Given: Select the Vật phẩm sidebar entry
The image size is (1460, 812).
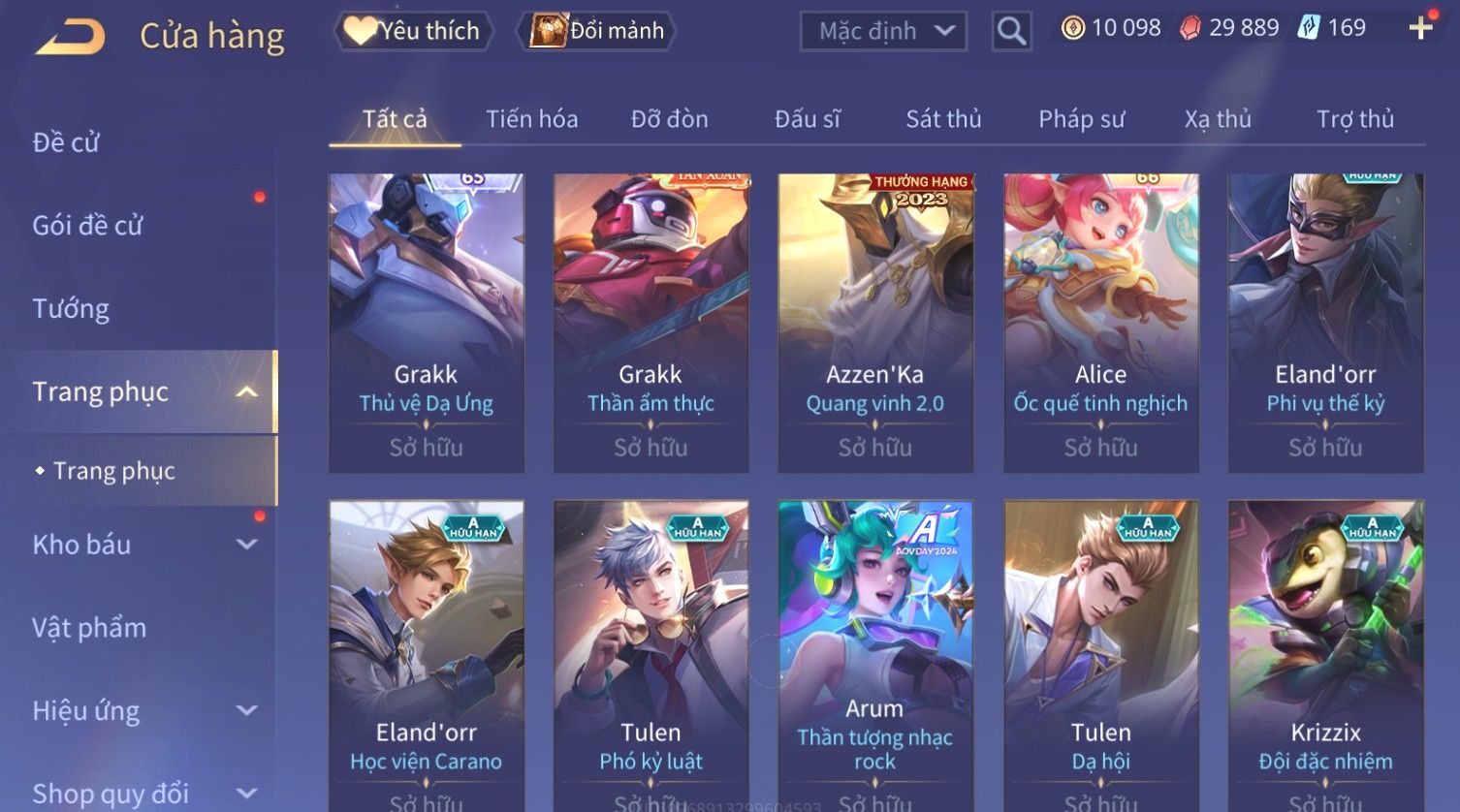Looking at the screenshot, I should tap(89, 628).
